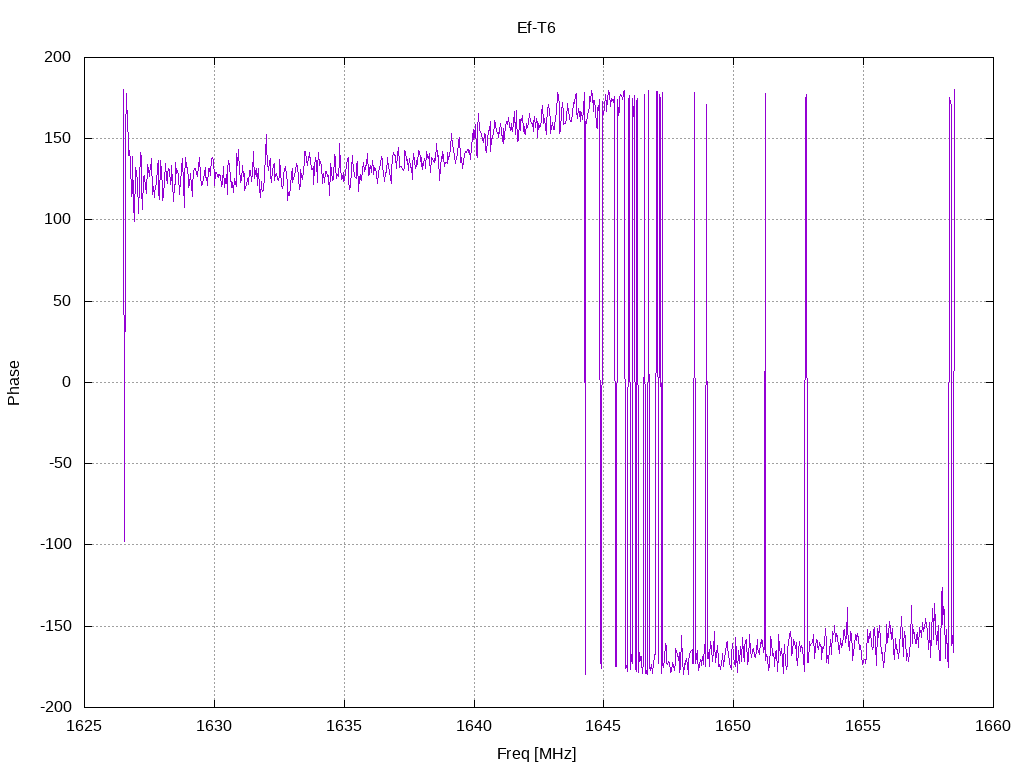Click the -150 y-axis tick label
The image size is (1024, 768).
56,626
